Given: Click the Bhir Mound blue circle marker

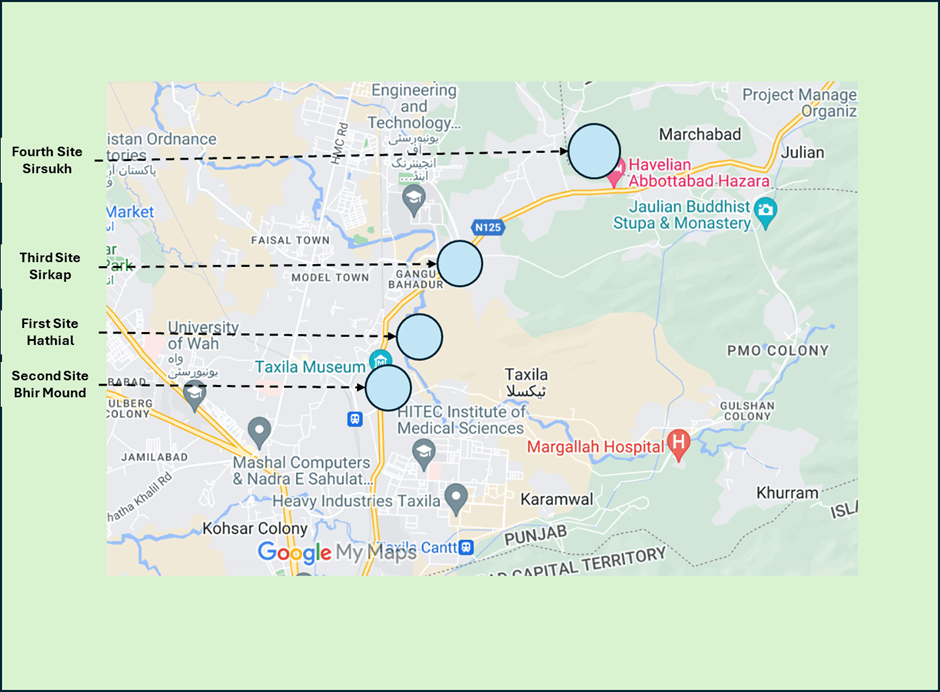Looking at the screenshot, I should [x=388, y=387].
